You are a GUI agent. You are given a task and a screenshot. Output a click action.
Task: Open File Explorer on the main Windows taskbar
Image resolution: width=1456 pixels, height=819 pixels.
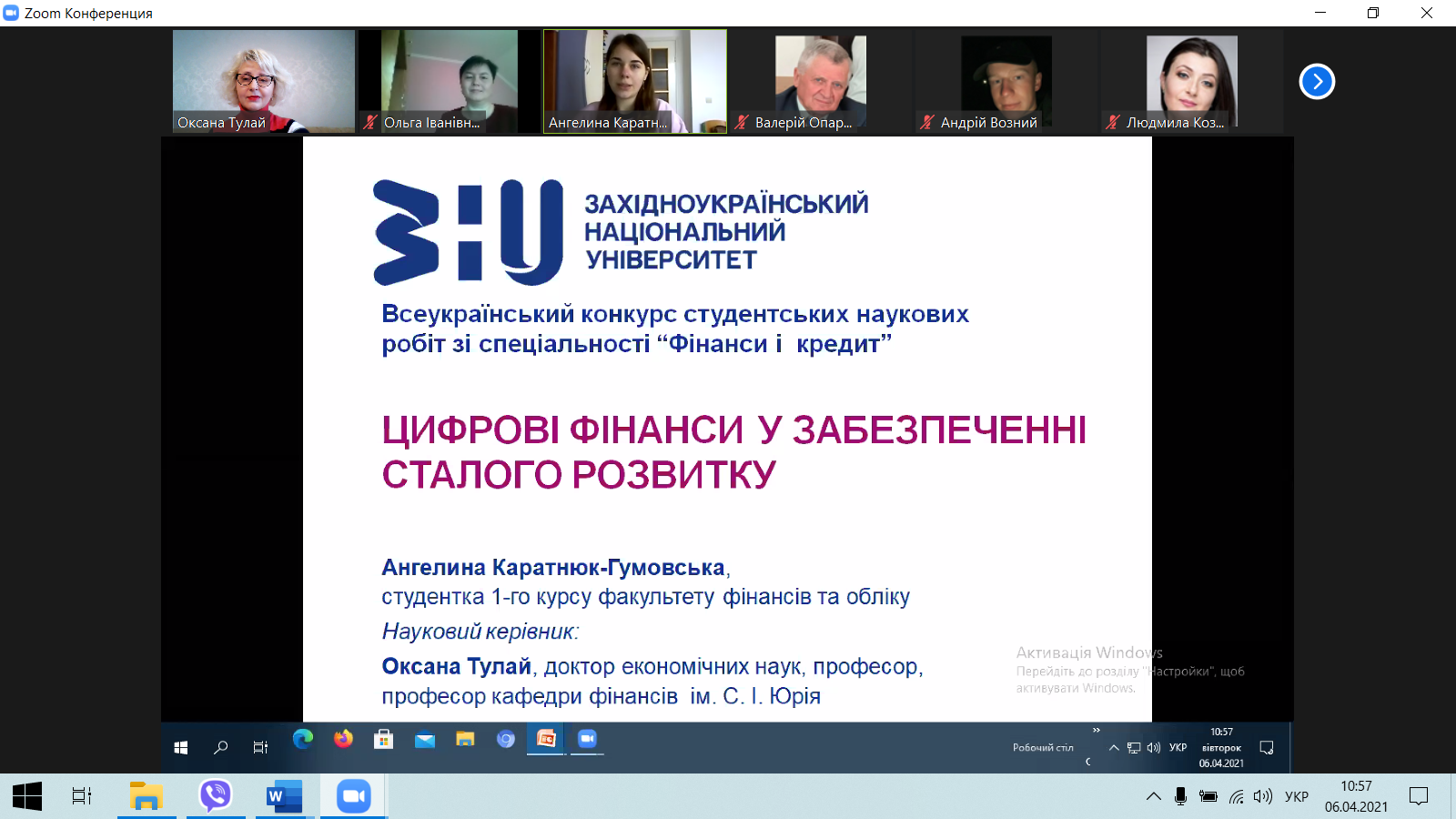(147, 796)
